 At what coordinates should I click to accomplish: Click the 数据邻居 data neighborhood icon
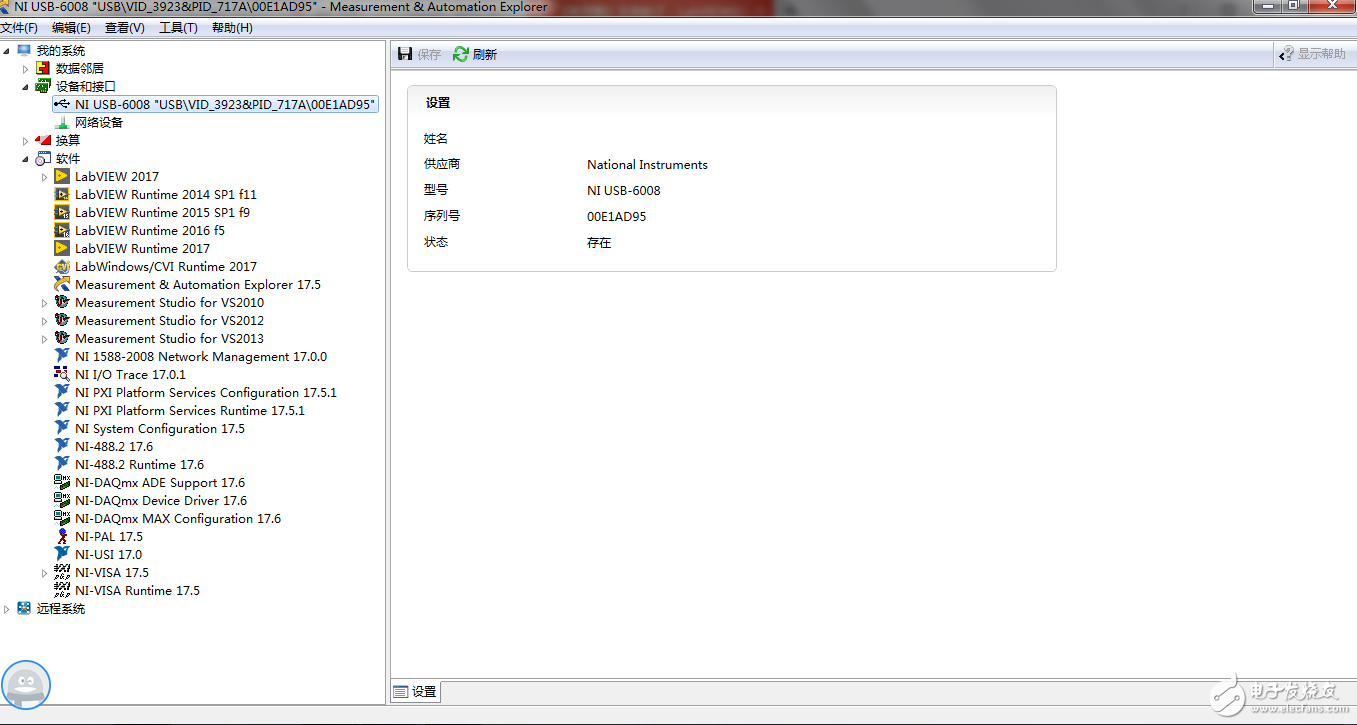43,69
